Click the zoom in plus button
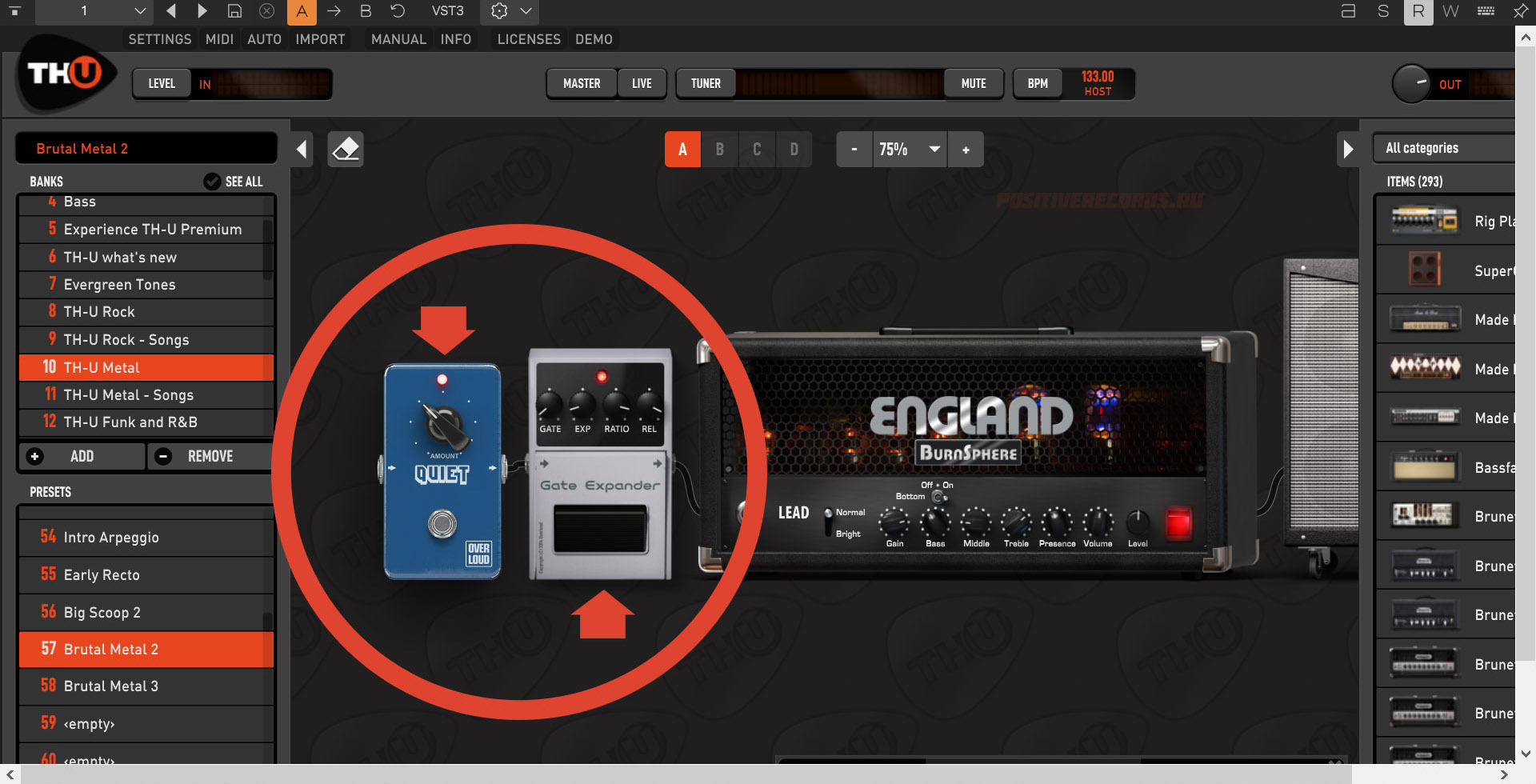This screenshot has height=784, width=1536. (x=966, y=150)
